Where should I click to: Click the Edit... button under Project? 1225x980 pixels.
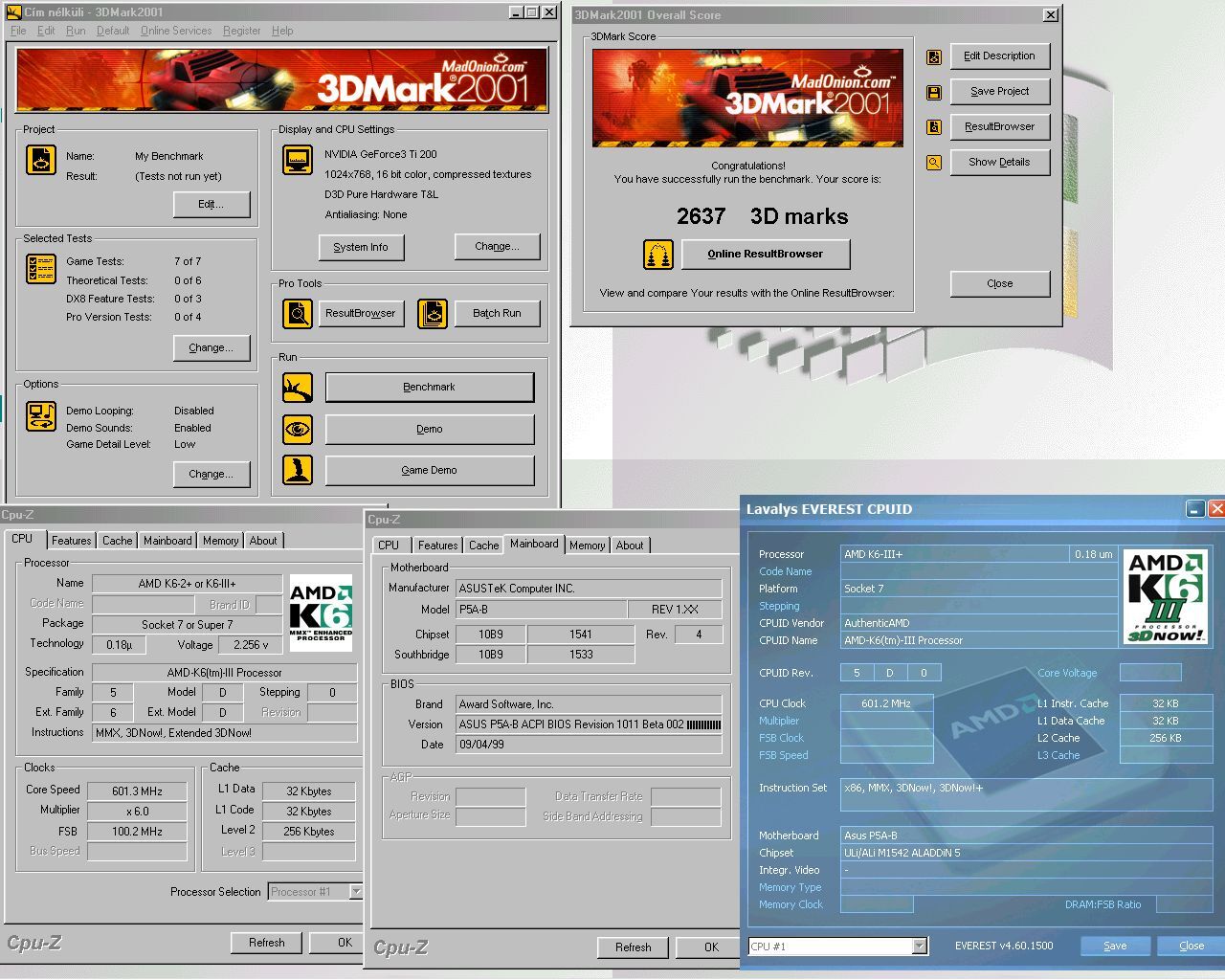[212, 204]
